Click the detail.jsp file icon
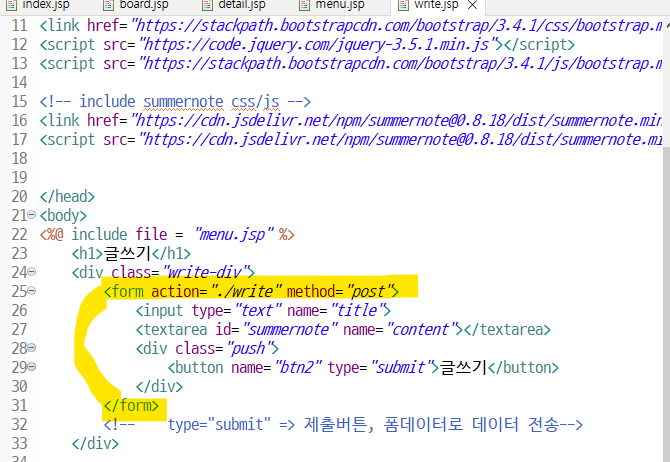This screenshot has width=670, height=462. click(x=207, y=5)
